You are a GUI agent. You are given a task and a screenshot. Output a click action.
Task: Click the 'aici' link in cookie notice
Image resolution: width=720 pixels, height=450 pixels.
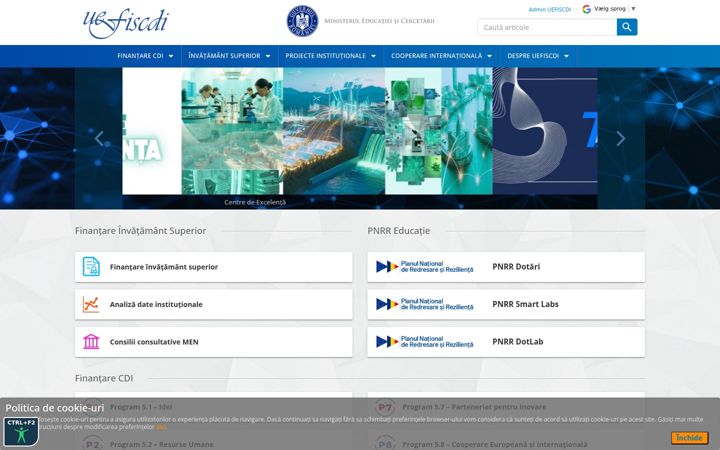pyautogui.click(x=161, y=427)
